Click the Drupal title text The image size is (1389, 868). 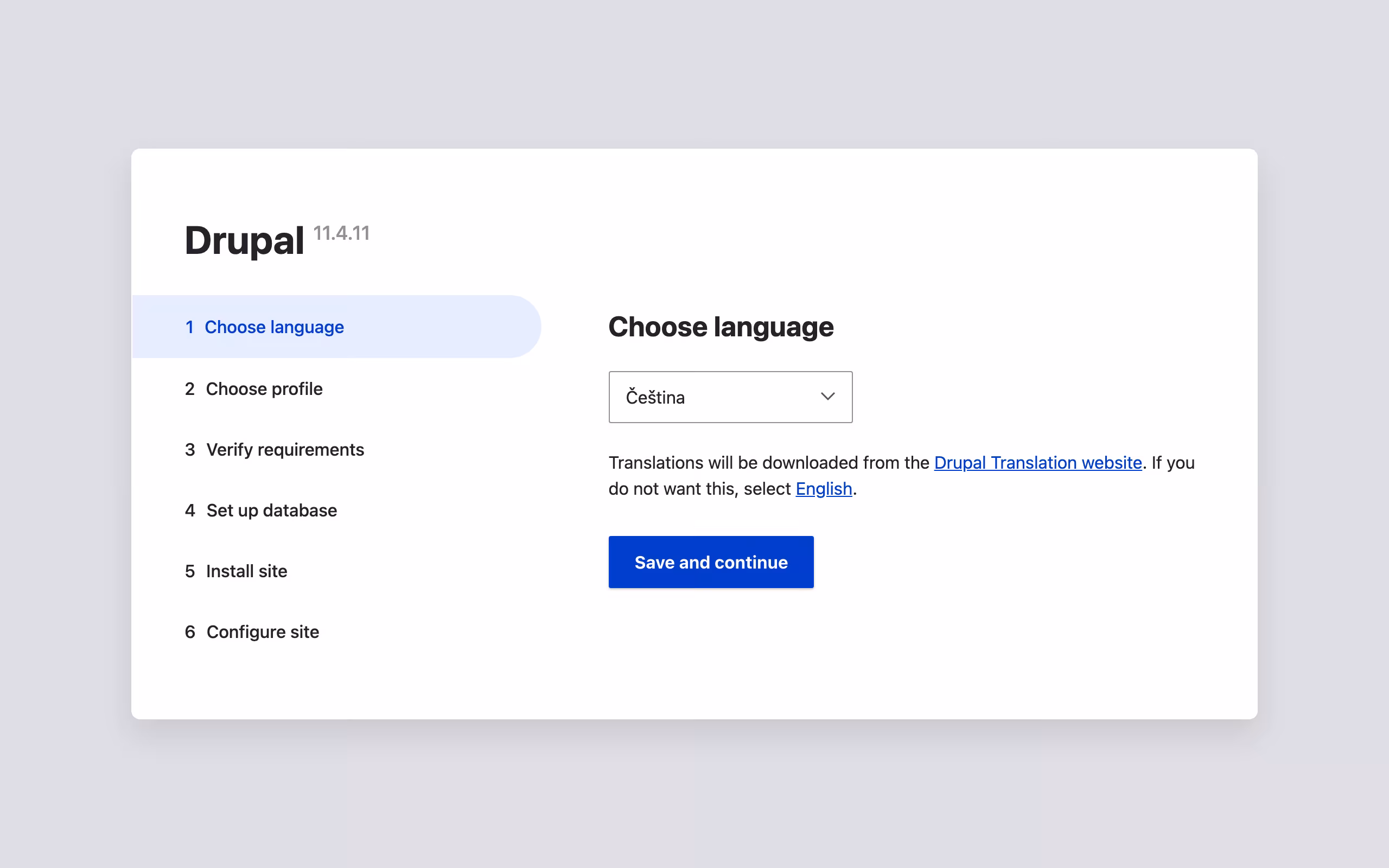(244, 240)
